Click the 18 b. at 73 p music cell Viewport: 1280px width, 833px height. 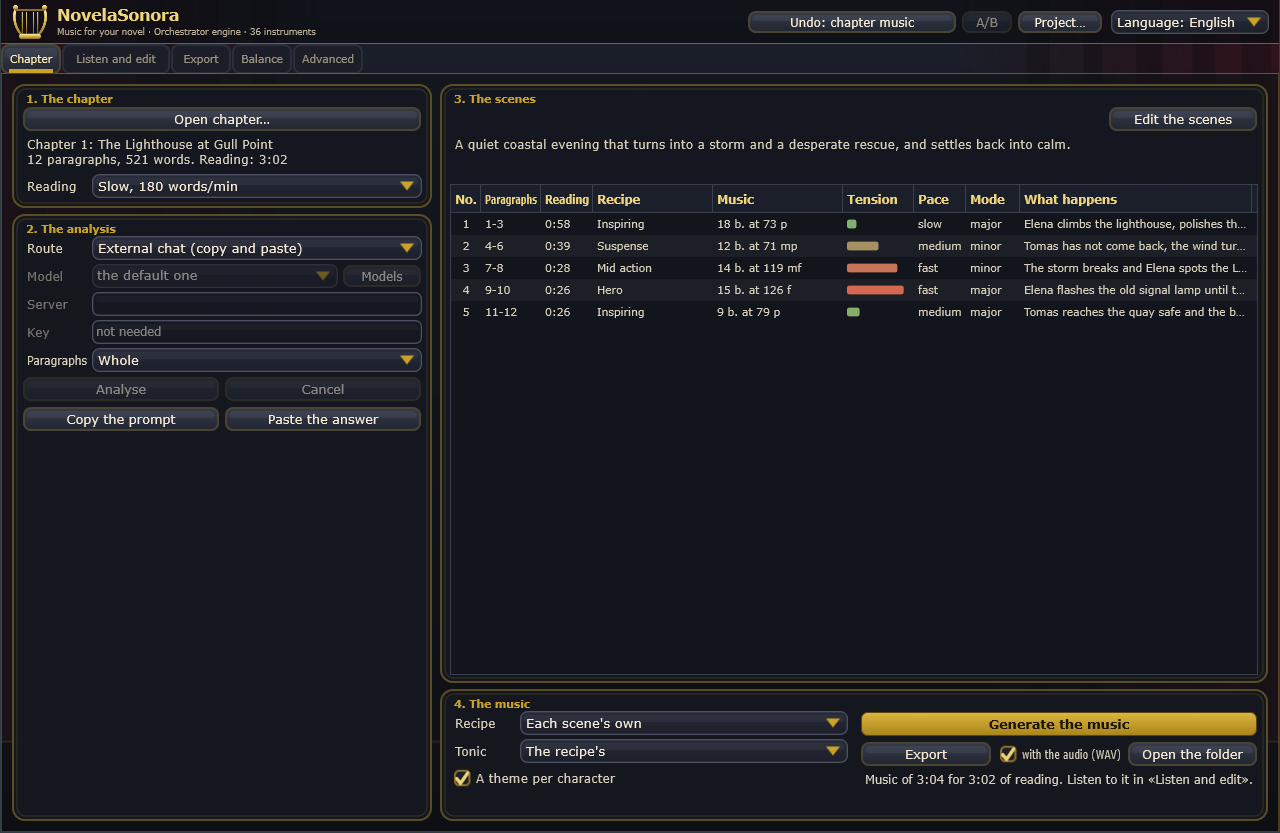tap(777, 224)
